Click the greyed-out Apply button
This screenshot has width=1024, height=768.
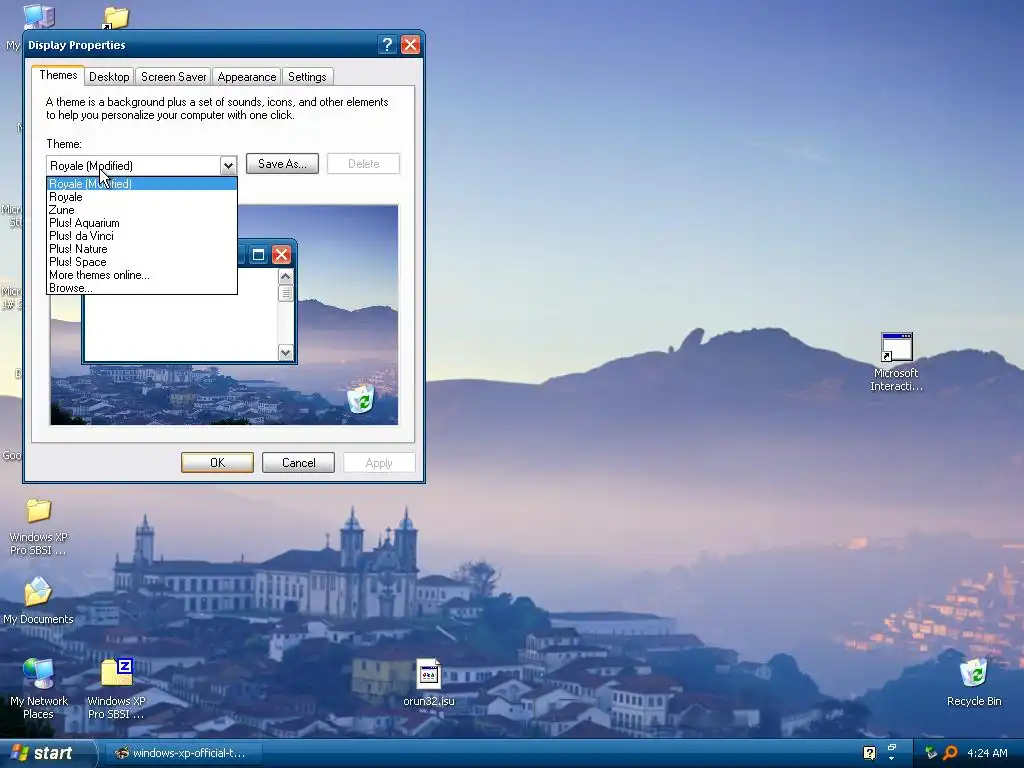pyautogui.click(x=379, y=463)
